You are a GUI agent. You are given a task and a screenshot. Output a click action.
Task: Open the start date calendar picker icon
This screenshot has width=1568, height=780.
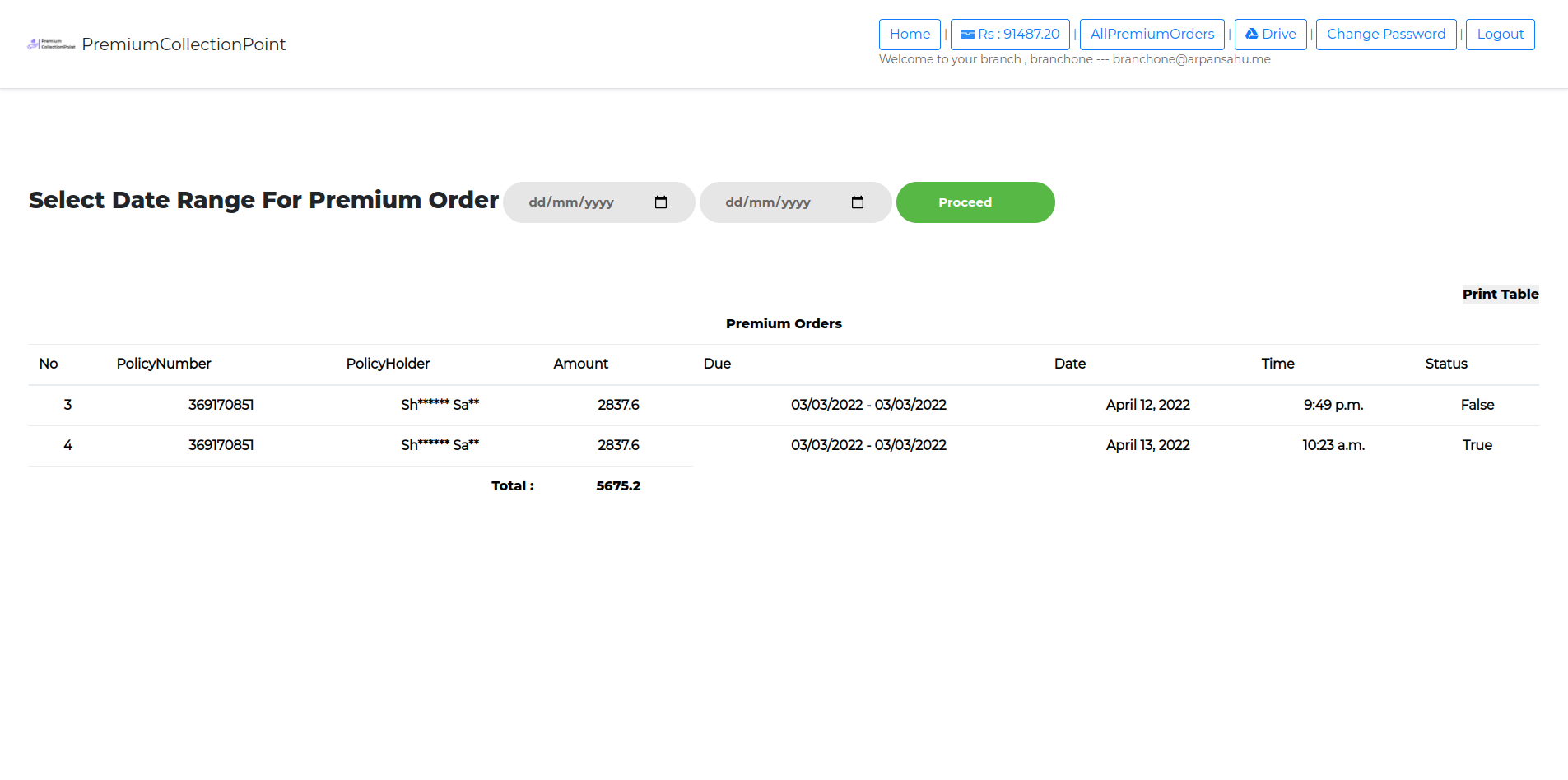point(660,202)
